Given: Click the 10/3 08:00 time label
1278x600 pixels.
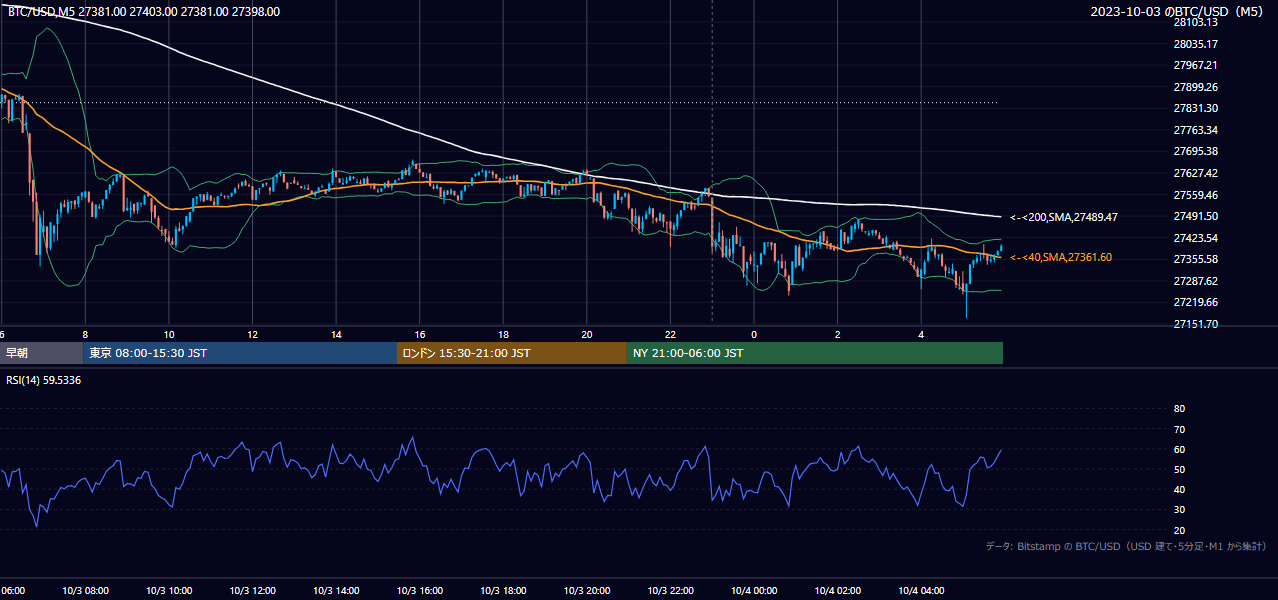Looking at the screenshot, I should pos(85,591).
